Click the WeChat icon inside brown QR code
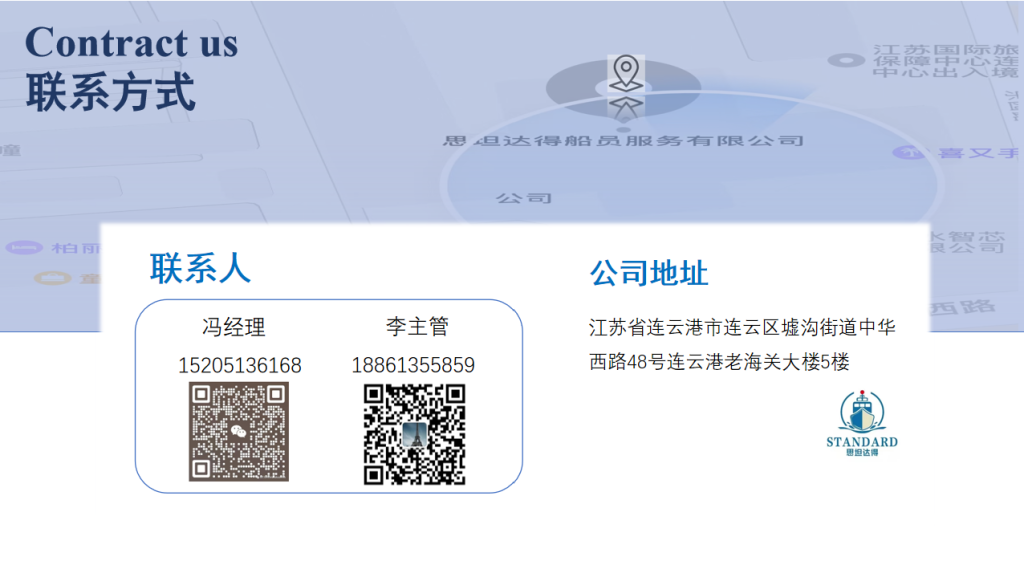Image resolution: width=1024 pixels, height=569 pixels. point(238,431)
